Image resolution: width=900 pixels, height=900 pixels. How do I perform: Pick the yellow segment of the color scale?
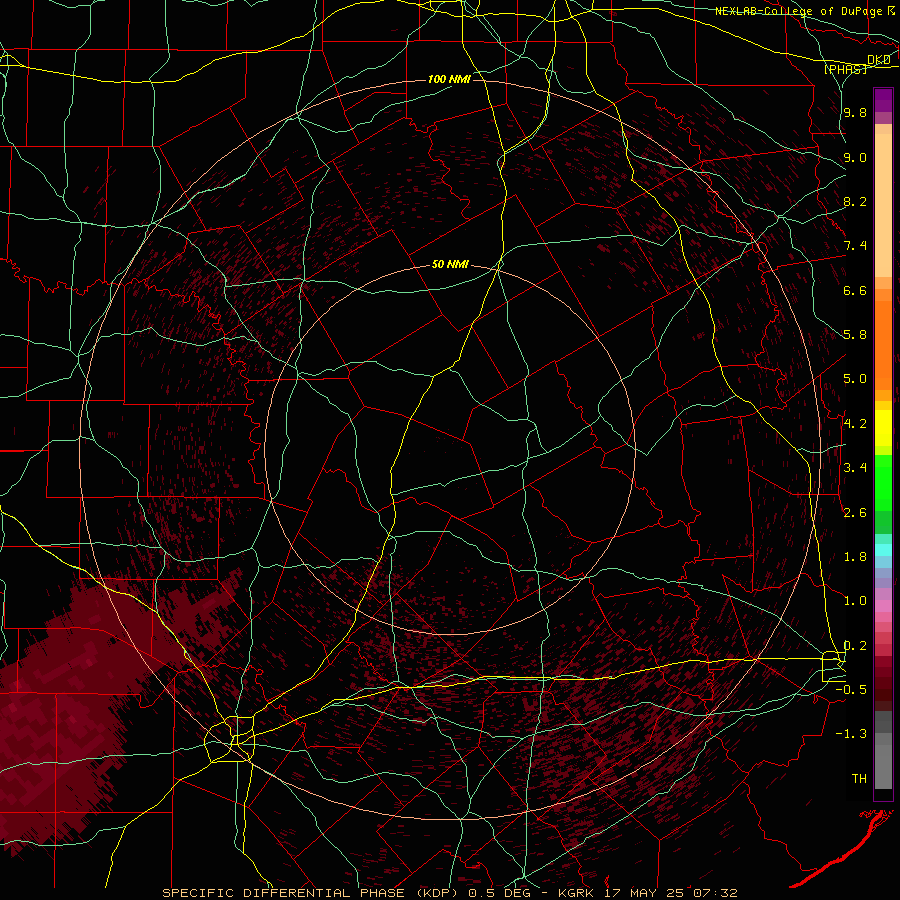tap(883, 428)
